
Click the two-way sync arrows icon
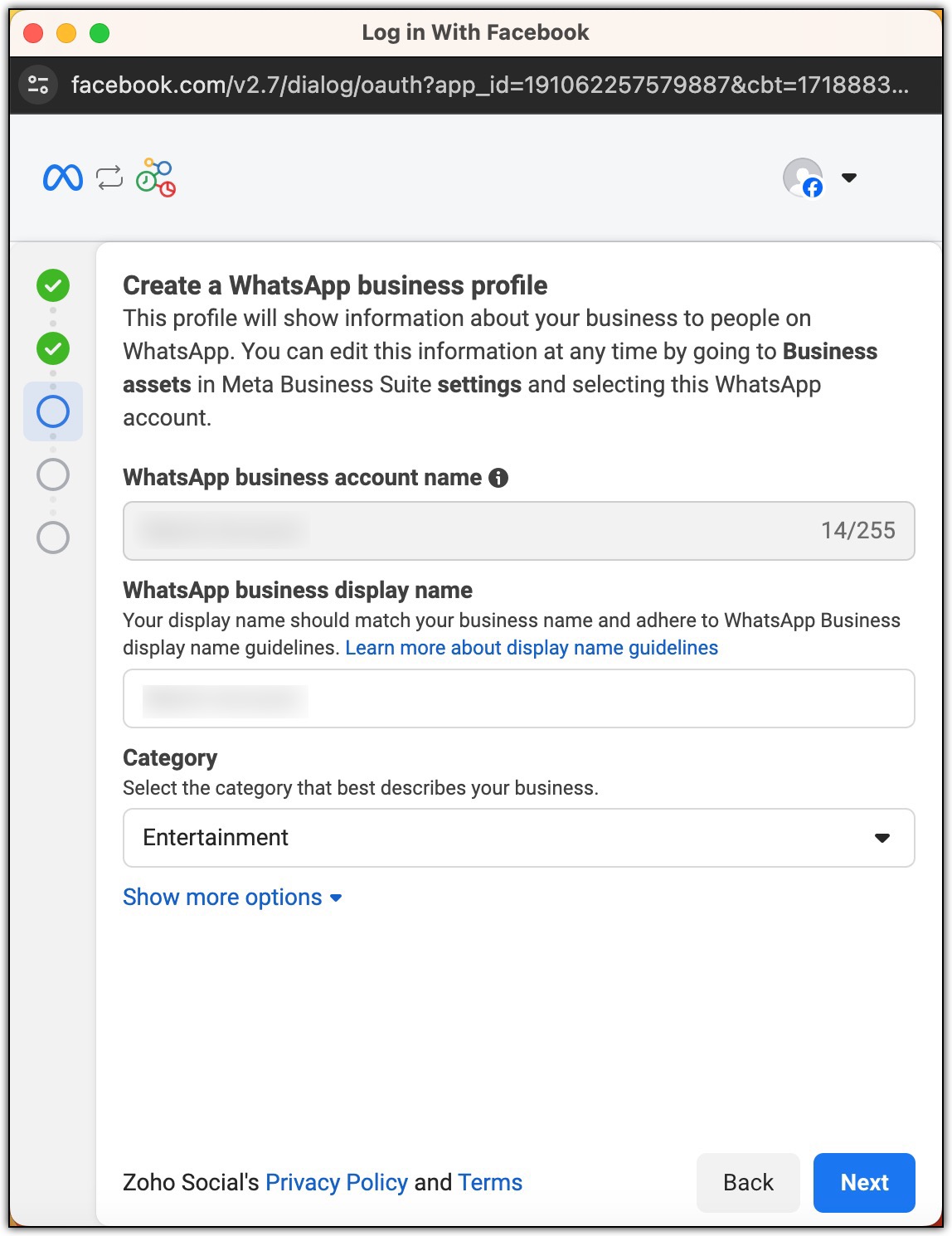109,178
